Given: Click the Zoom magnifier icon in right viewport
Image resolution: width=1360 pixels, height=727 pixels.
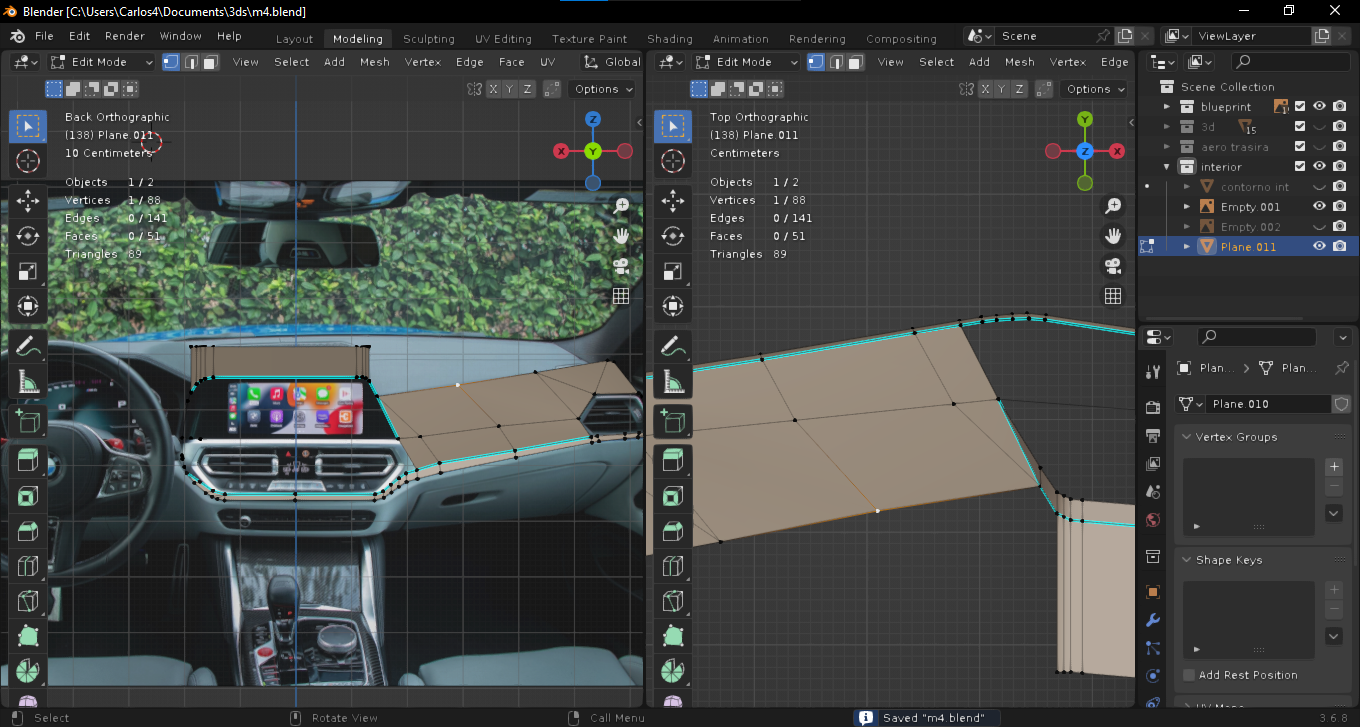Looking at the screenshot, I should click(x=1112, y=206).
